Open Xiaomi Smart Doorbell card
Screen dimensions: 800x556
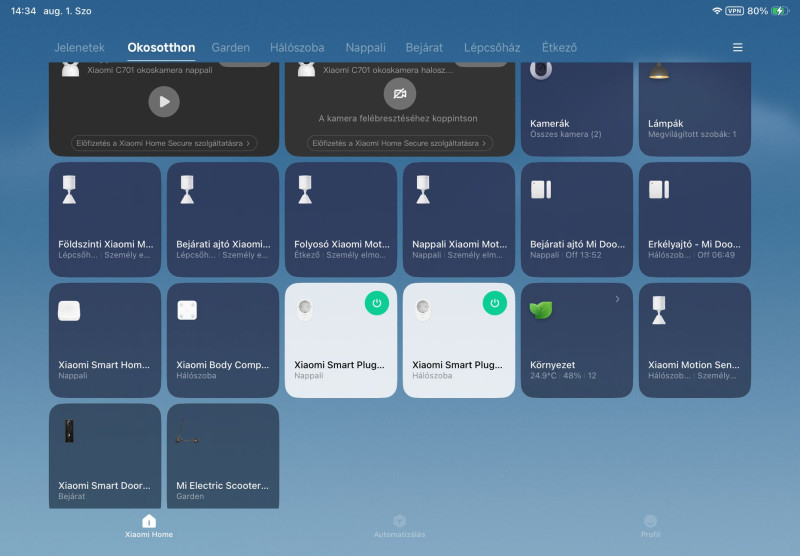click(x=105, y=456)
